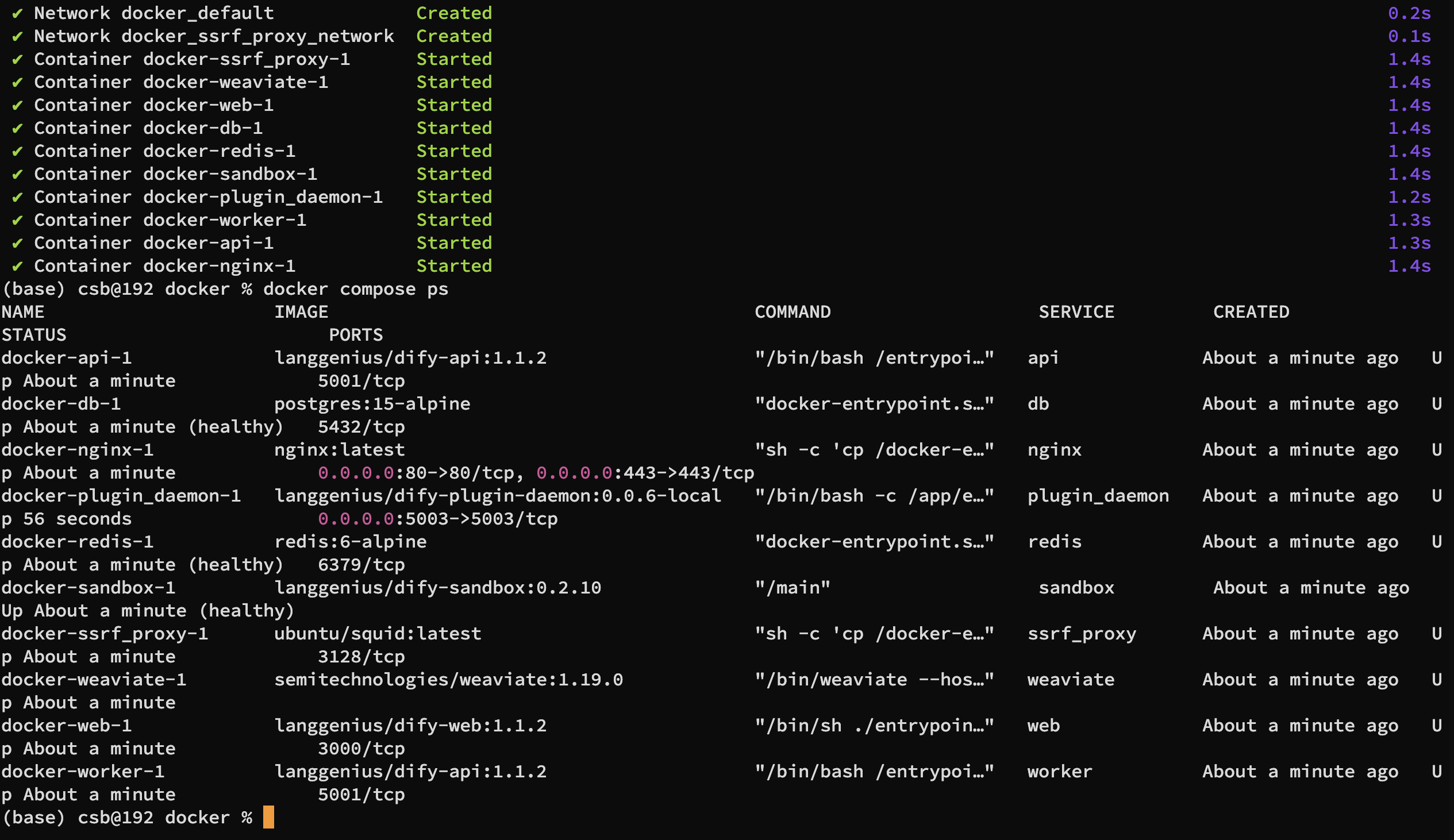Click the 'nginx:latest' image name
Screen dimensions: 1454x840
339,450
